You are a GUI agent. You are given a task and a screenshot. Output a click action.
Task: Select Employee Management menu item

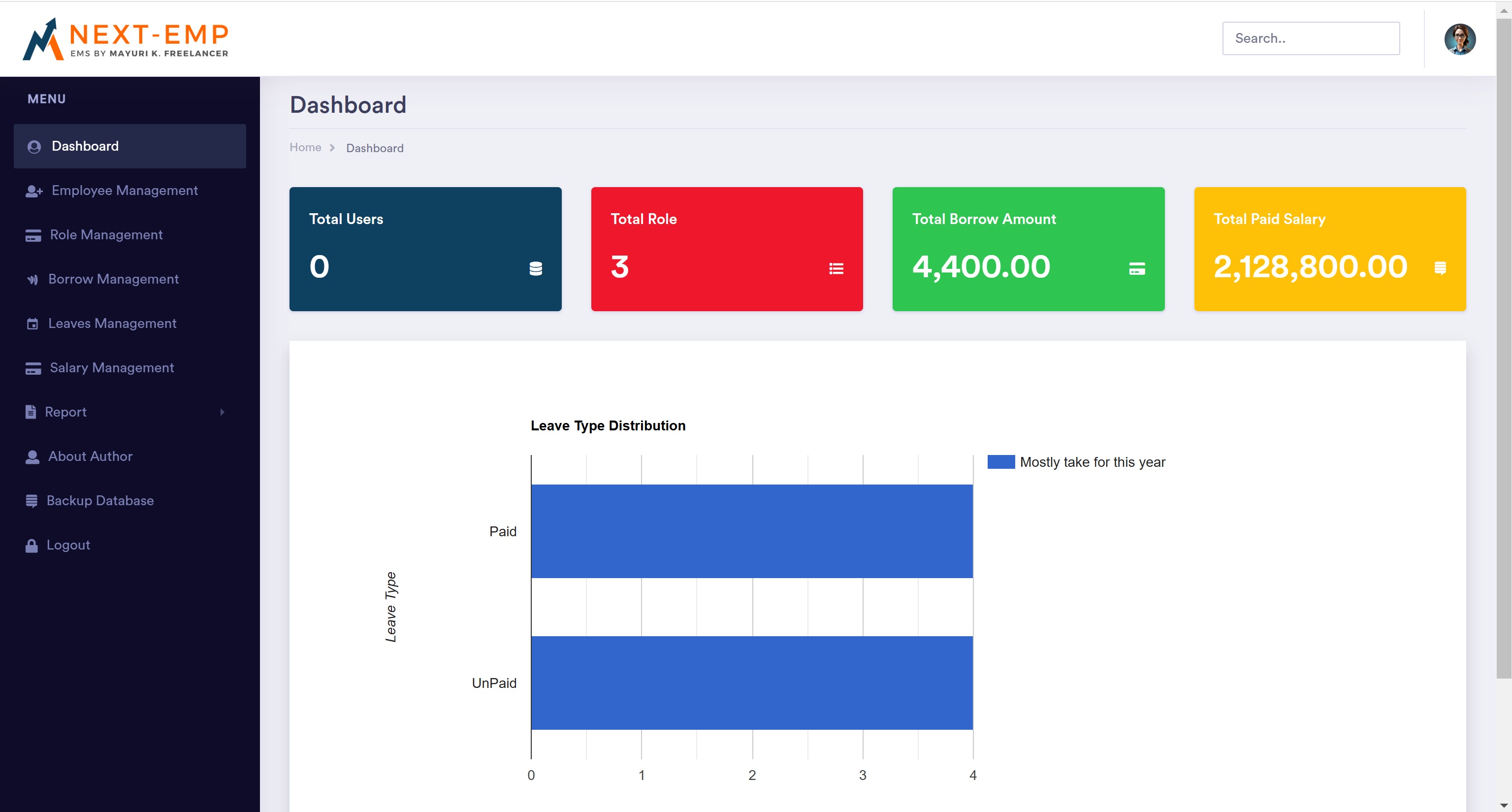124,190
